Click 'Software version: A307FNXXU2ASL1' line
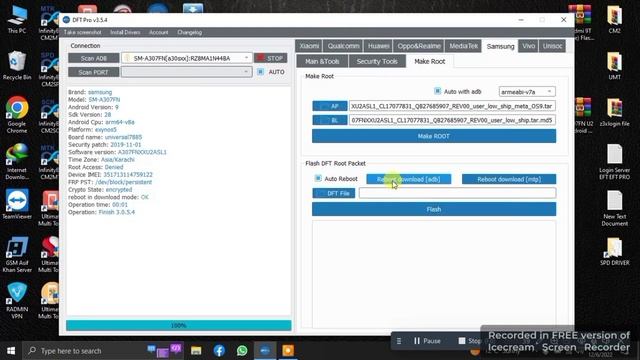The height and width of the screenshot is (360, 640). coord(117,152)
